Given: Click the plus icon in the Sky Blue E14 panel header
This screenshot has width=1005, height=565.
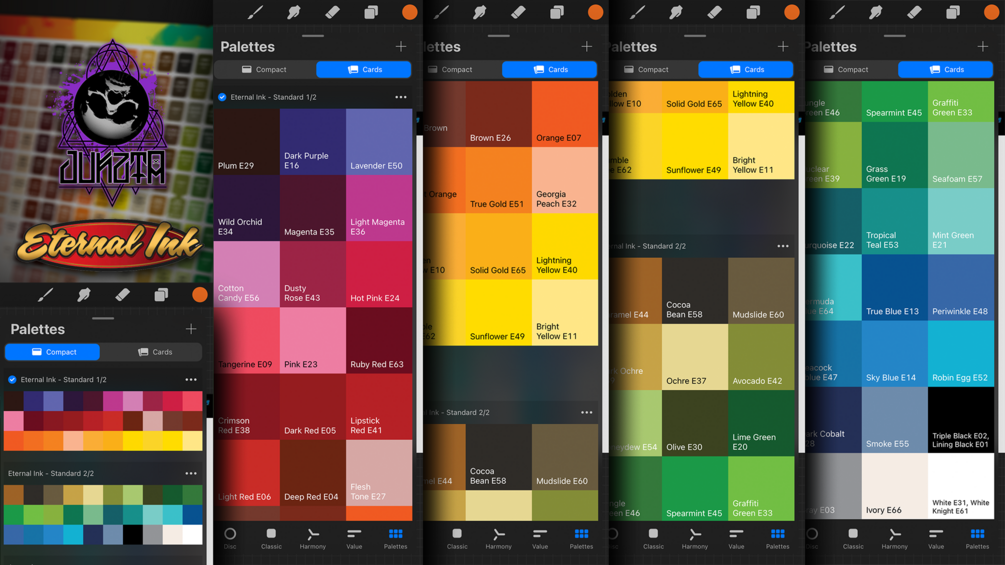Looking at the screenshot, I should [983, 46].
